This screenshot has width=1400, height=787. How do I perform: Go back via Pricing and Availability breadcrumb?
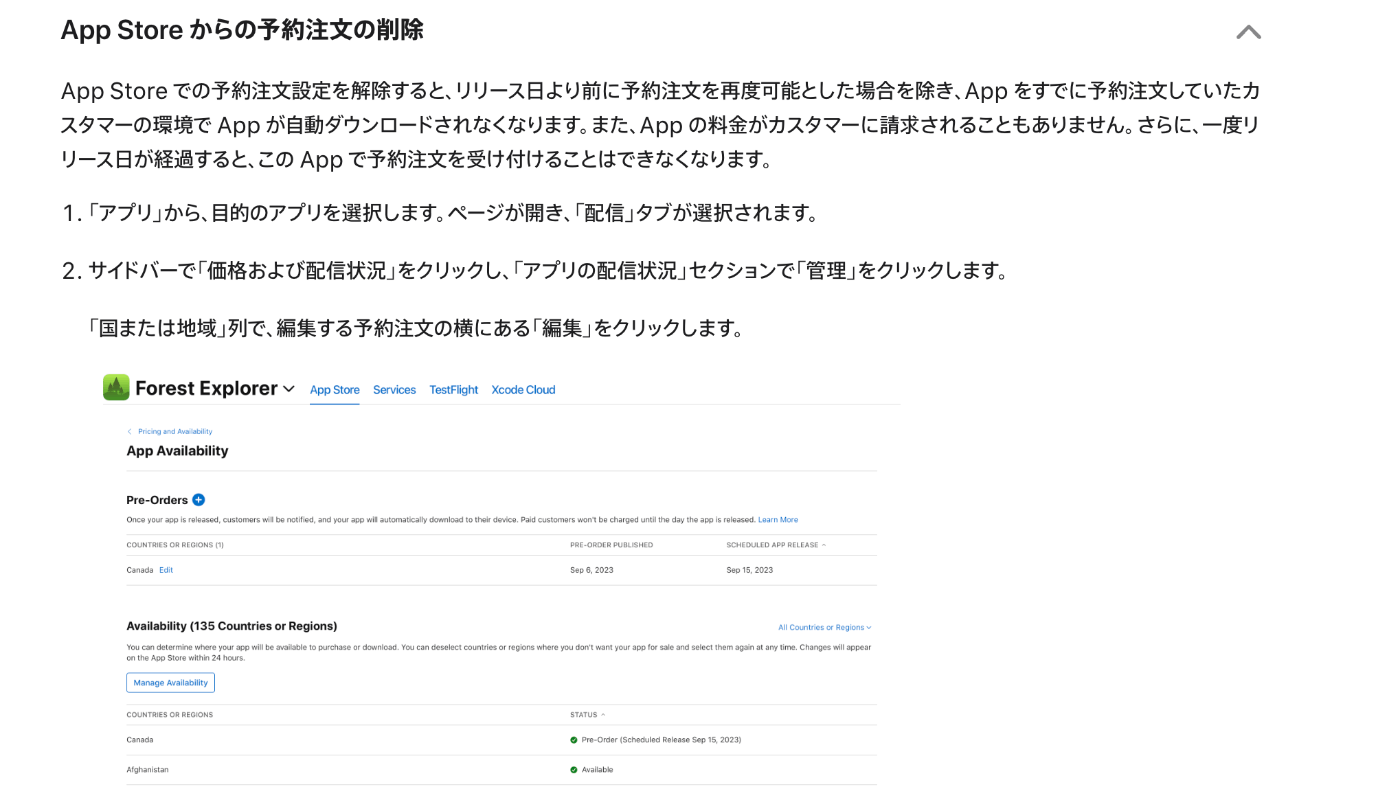pos(175,432)
